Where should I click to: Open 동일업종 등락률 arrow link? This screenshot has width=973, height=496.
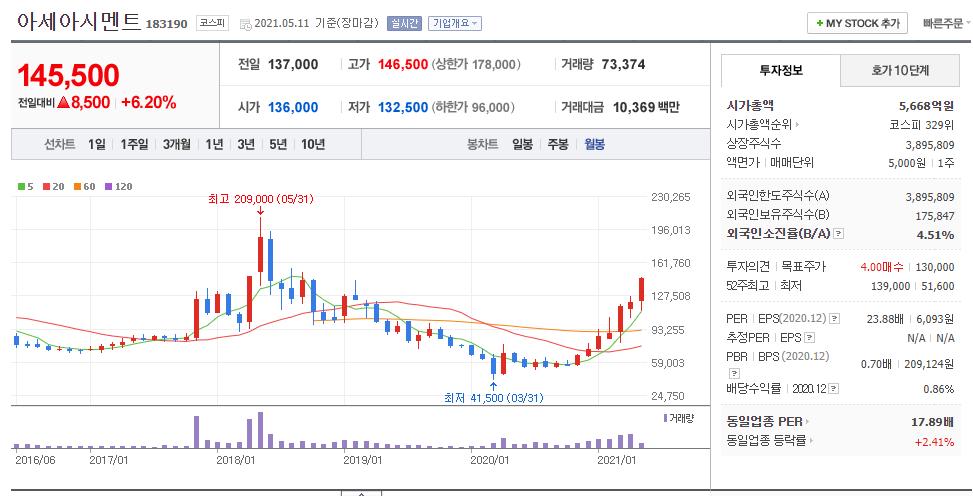(x=811, y=441)
